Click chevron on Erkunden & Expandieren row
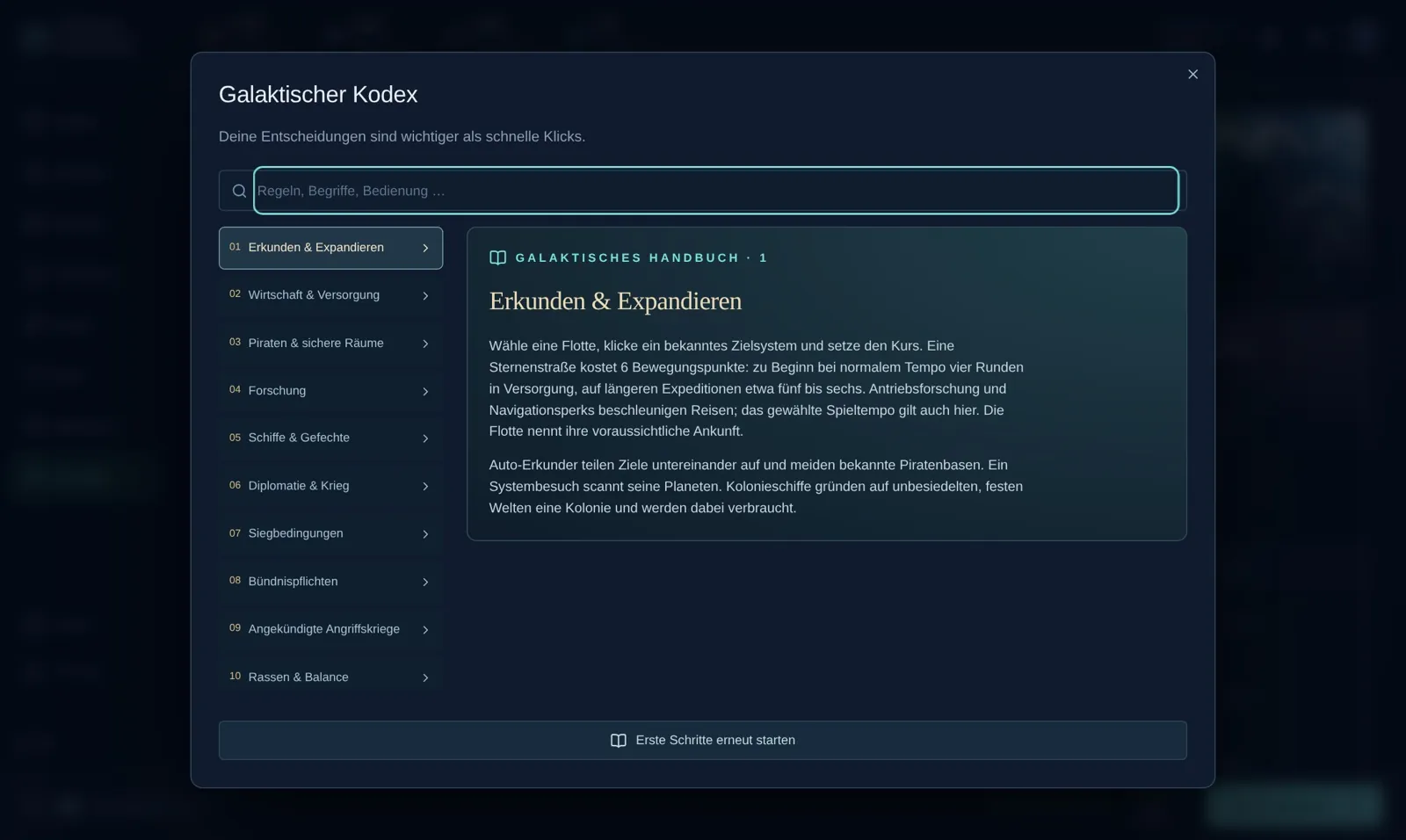 pyautogui.click(x=425, y=249)
